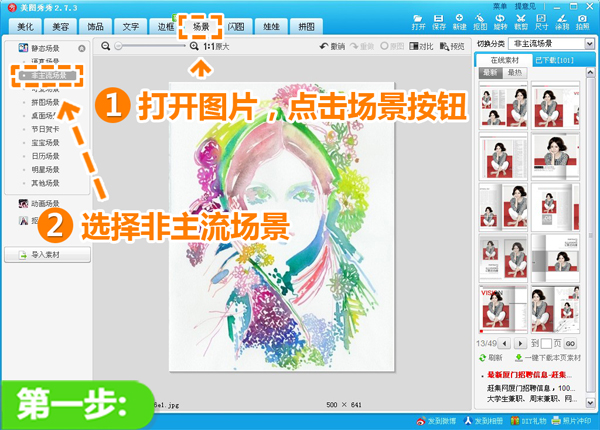Select 日历场景 in the scene list
This screenshot has height=430, width=600.
pyautogui.click(x=45, y=156)
